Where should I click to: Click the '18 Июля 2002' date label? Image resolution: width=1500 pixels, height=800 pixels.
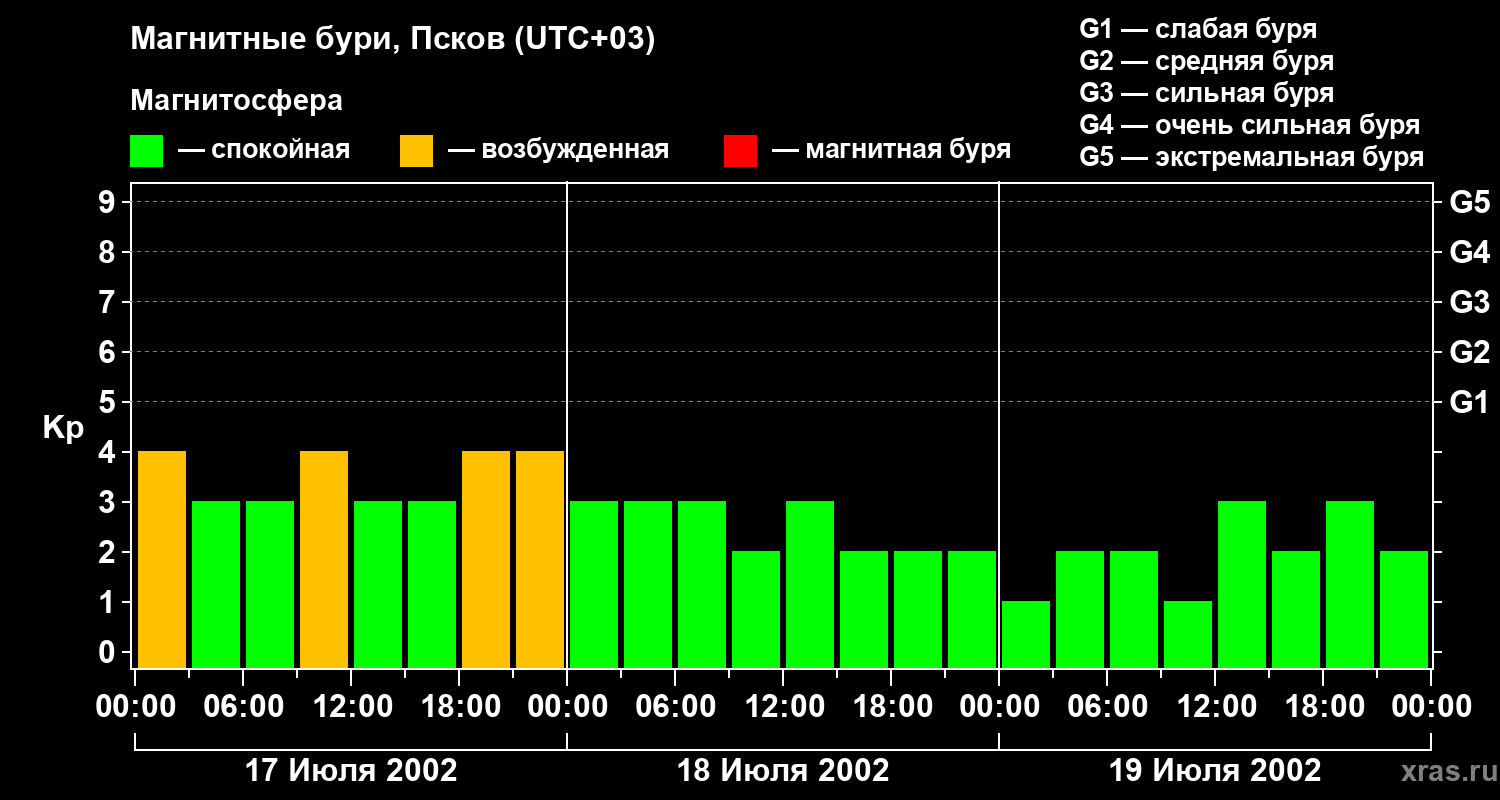(x=783, y=771)
